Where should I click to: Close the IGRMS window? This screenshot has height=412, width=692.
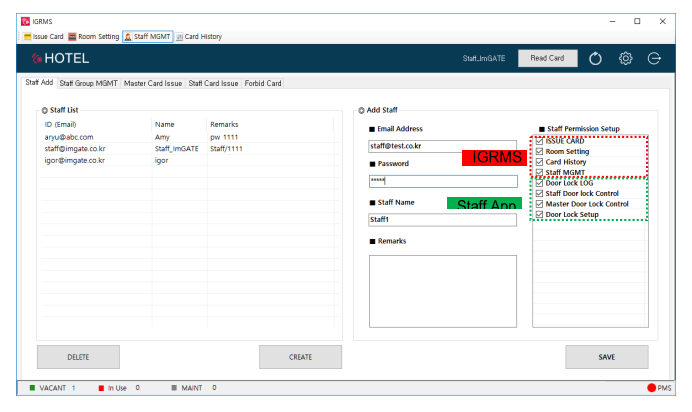[662, 21]
